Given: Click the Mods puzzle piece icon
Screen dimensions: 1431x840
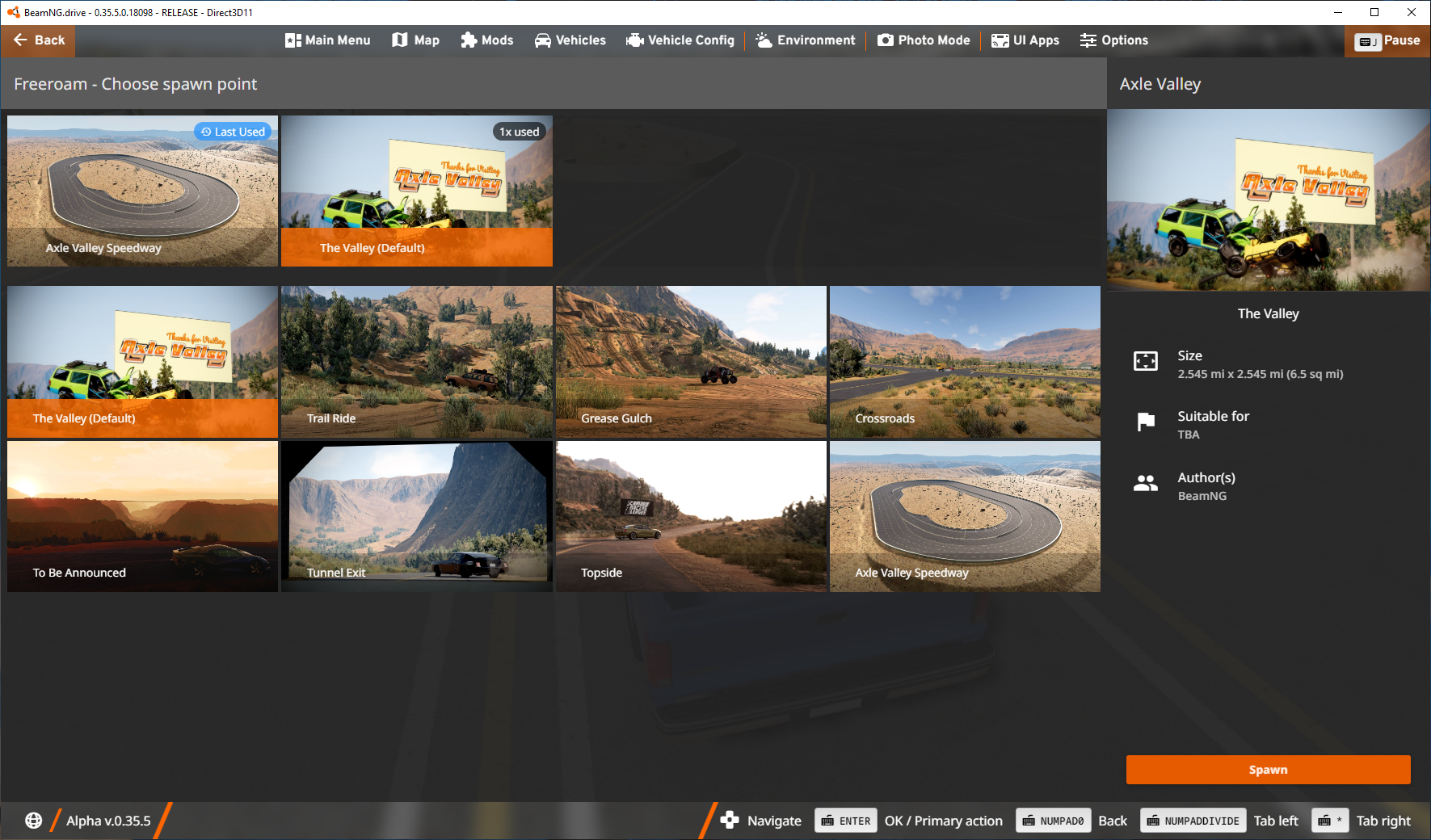Looking at the screenshot, I should coord(469,40).
